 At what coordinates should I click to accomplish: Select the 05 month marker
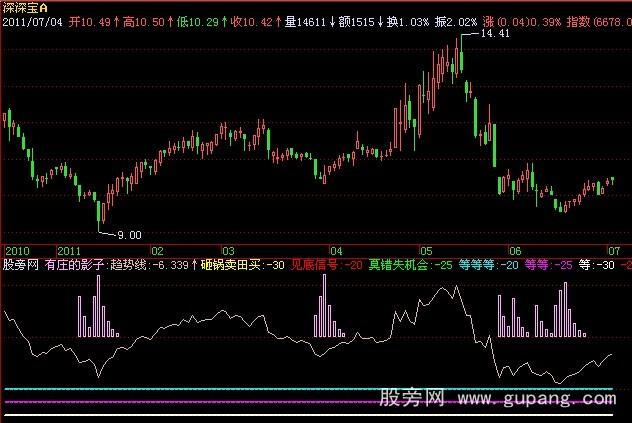[x=426, y=251]
